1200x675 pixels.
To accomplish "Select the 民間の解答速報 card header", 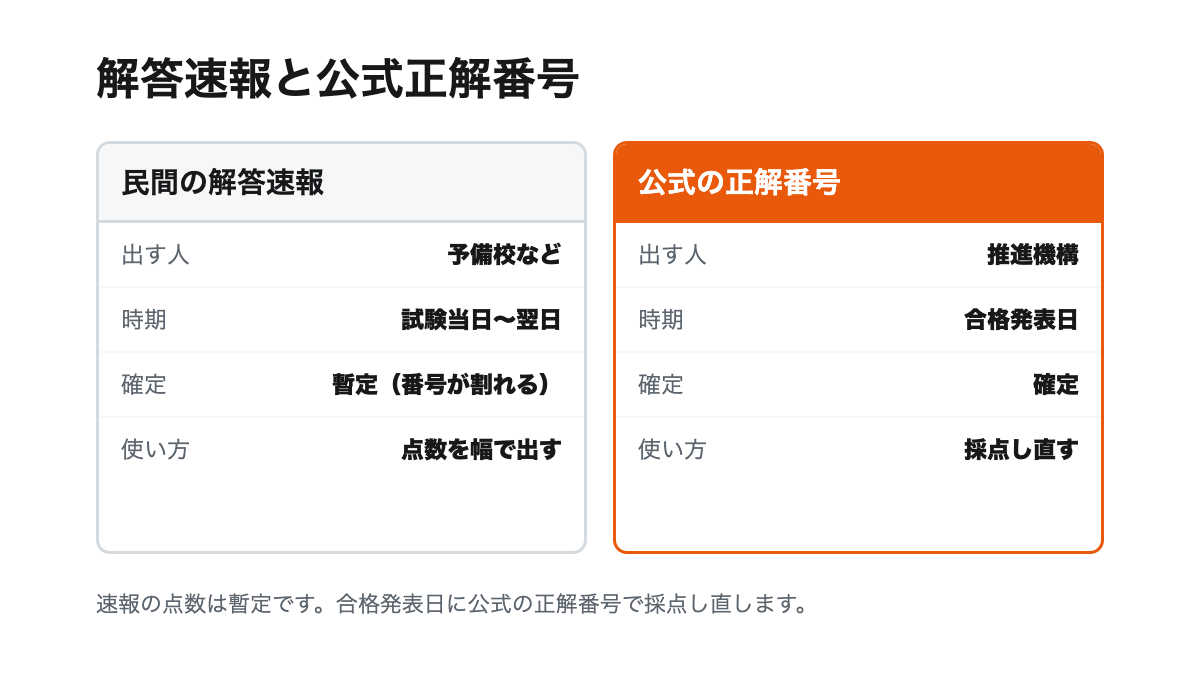I will click(x=341, y=183).
